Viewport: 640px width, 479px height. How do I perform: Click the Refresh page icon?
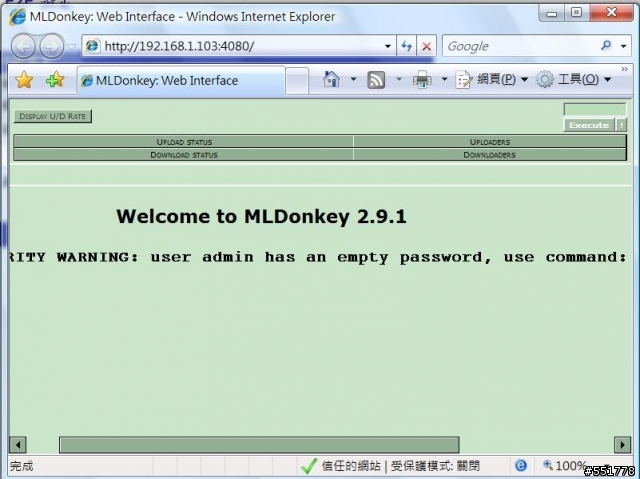407,46
